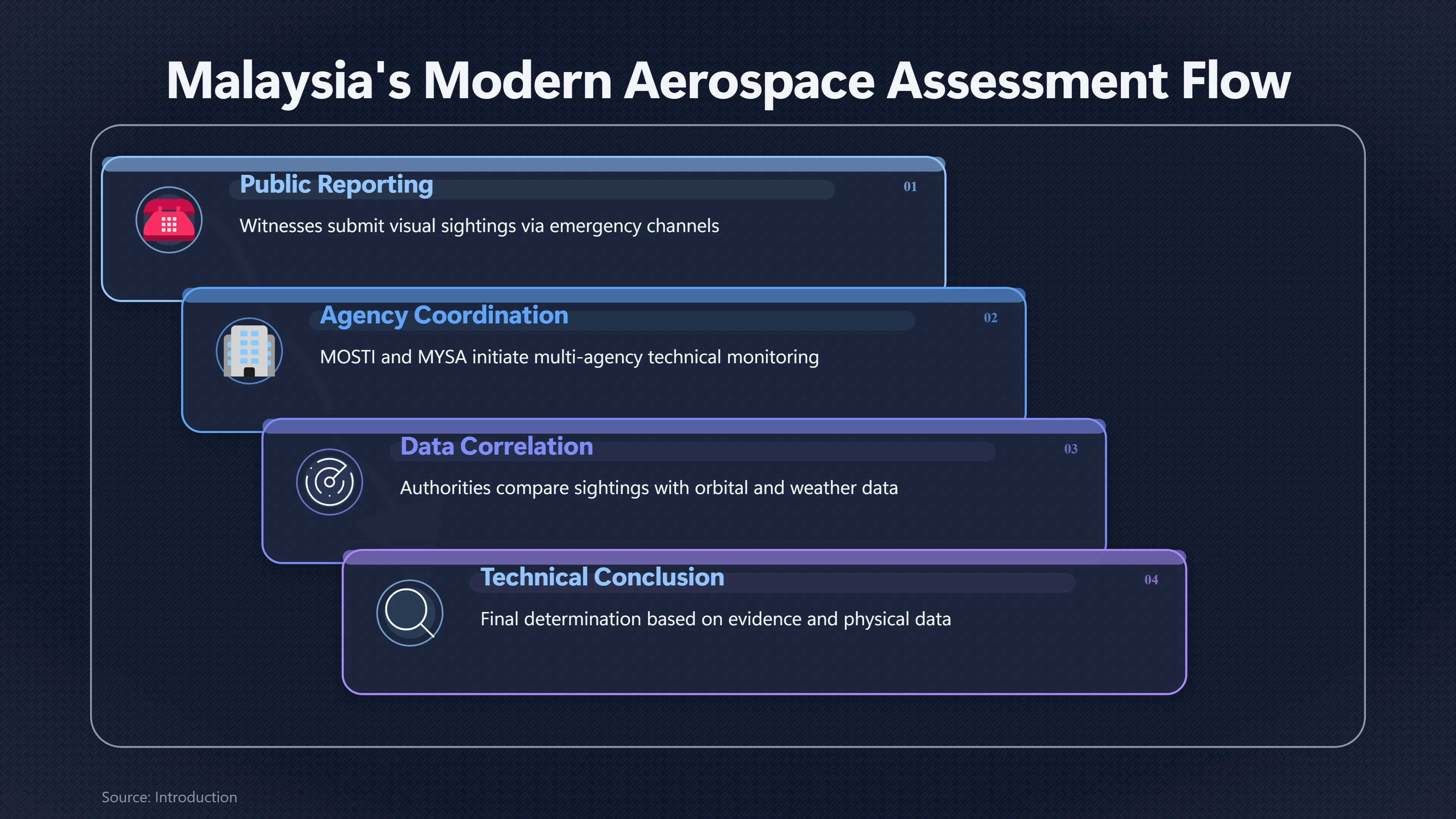Click the red telephone icon
1456x819 pixels.
(x=169, y=220)
